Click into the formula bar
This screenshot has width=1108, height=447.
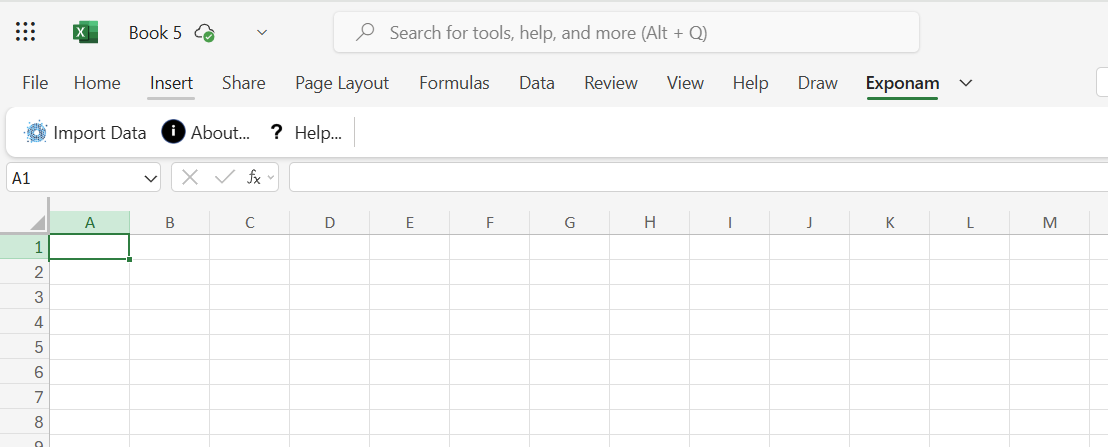pos(698,177)
